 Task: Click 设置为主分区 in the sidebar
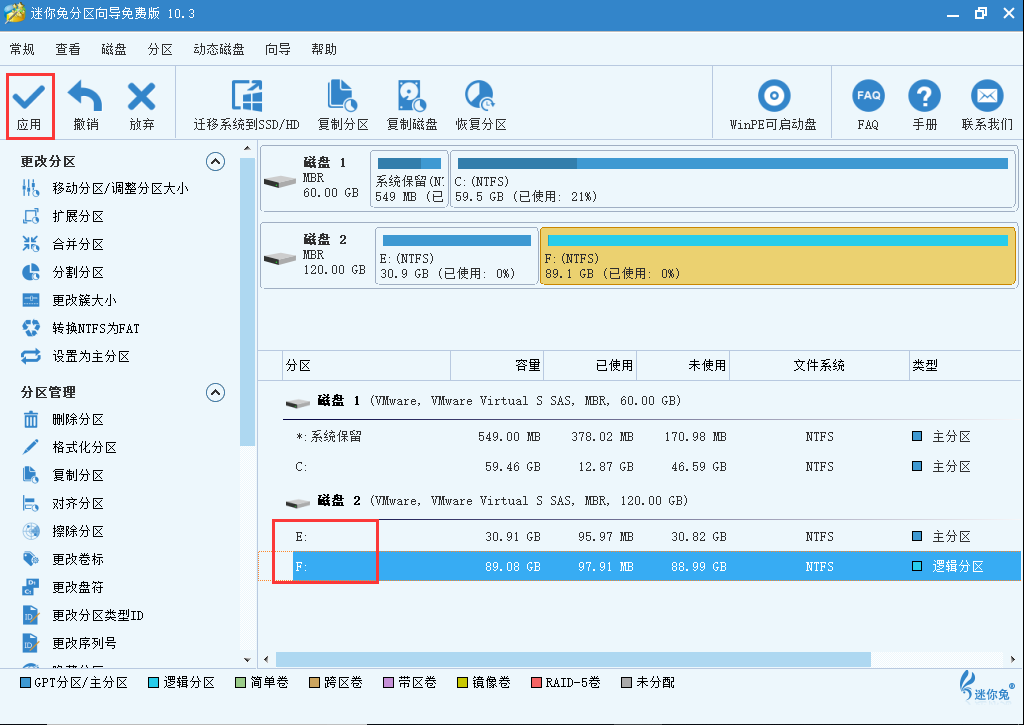coord(76,357)
